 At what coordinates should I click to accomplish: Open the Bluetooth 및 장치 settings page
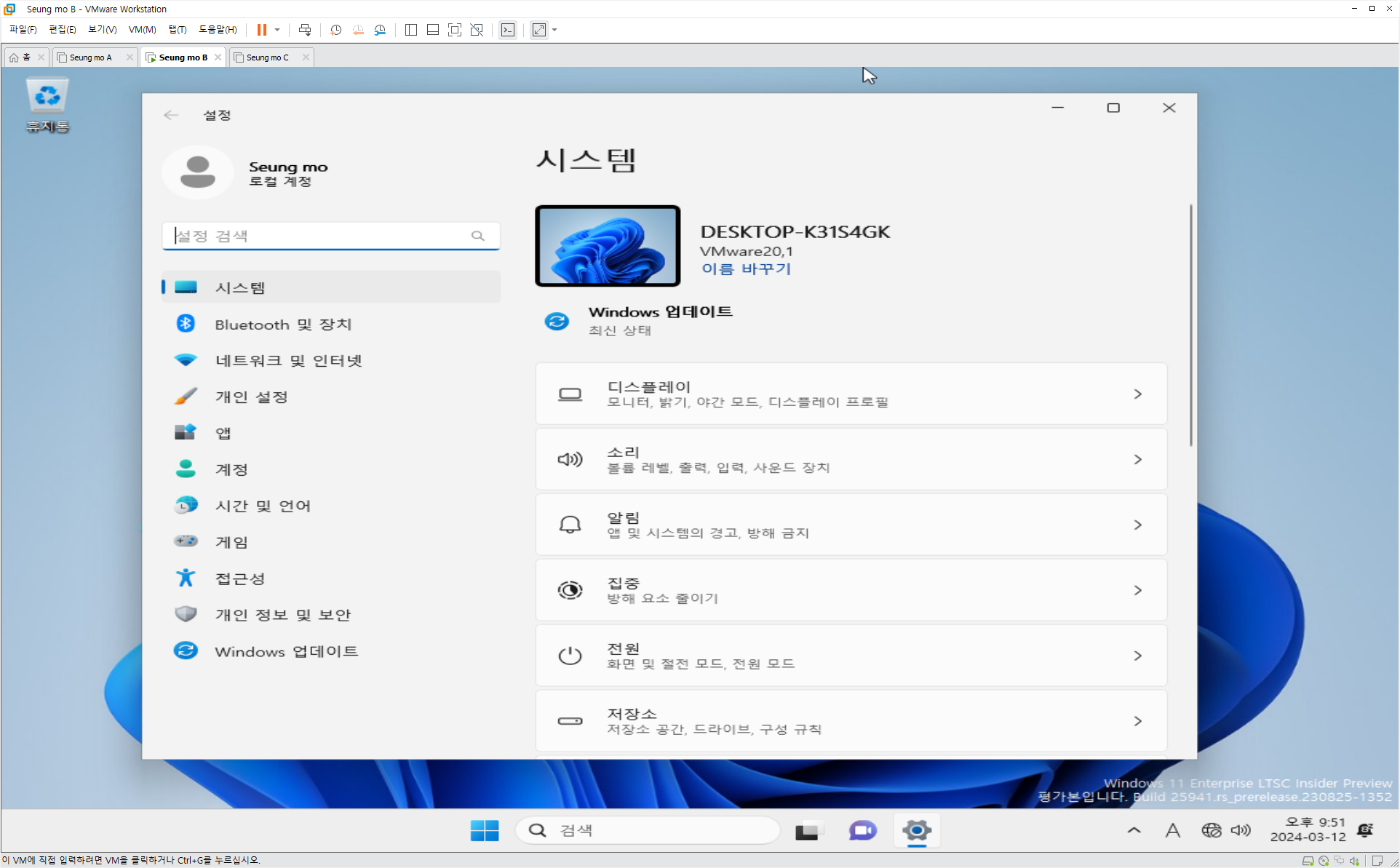[283, 324]
